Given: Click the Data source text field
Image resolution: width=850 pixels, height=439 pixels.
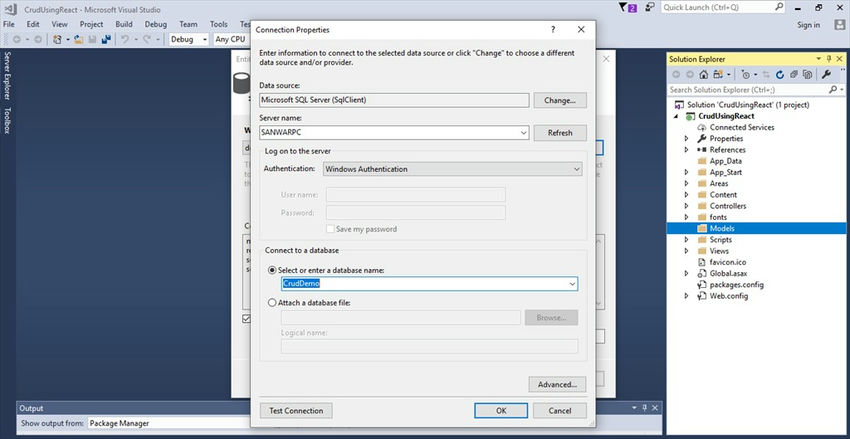Looking at the screenshot, I should click(x=394, y=100).
